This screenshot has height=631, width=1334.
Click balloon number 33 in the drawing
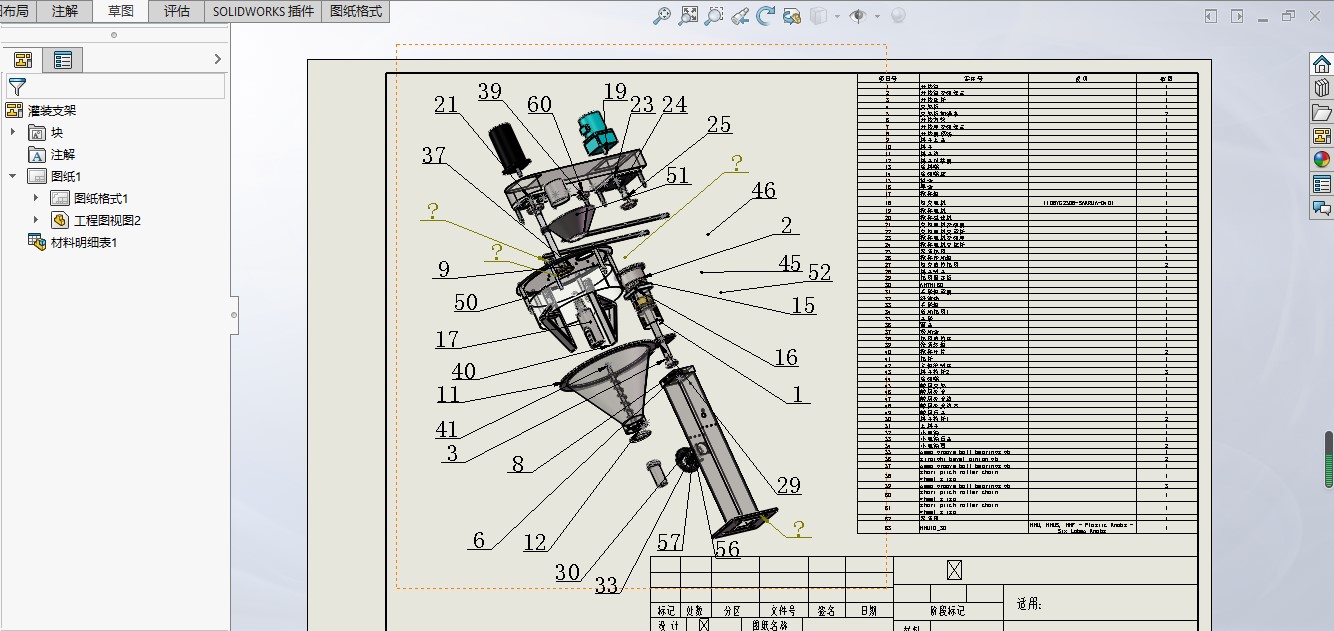606,585
